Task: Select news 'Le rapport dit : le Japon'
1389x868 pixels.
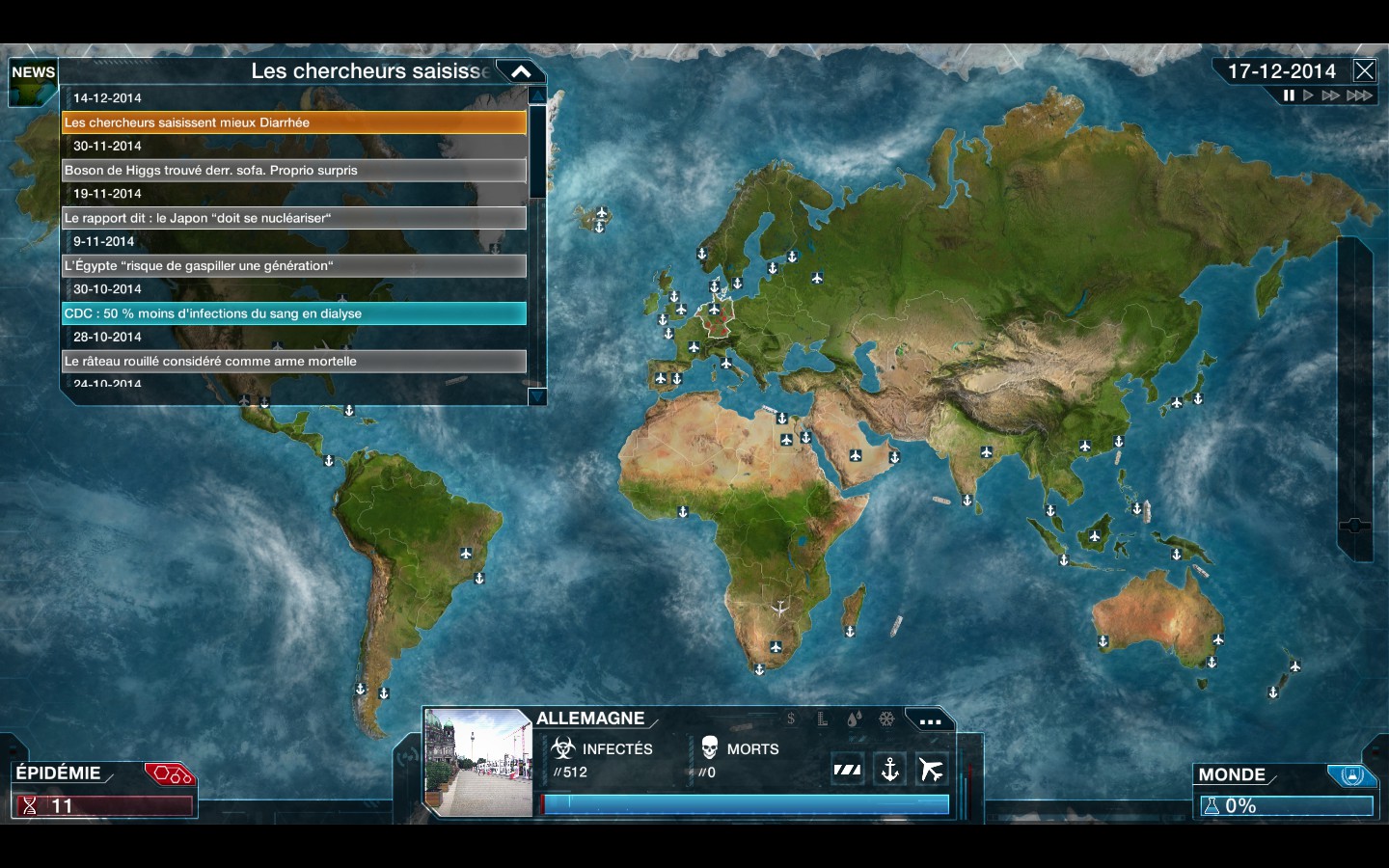Action: pos(294,218)
